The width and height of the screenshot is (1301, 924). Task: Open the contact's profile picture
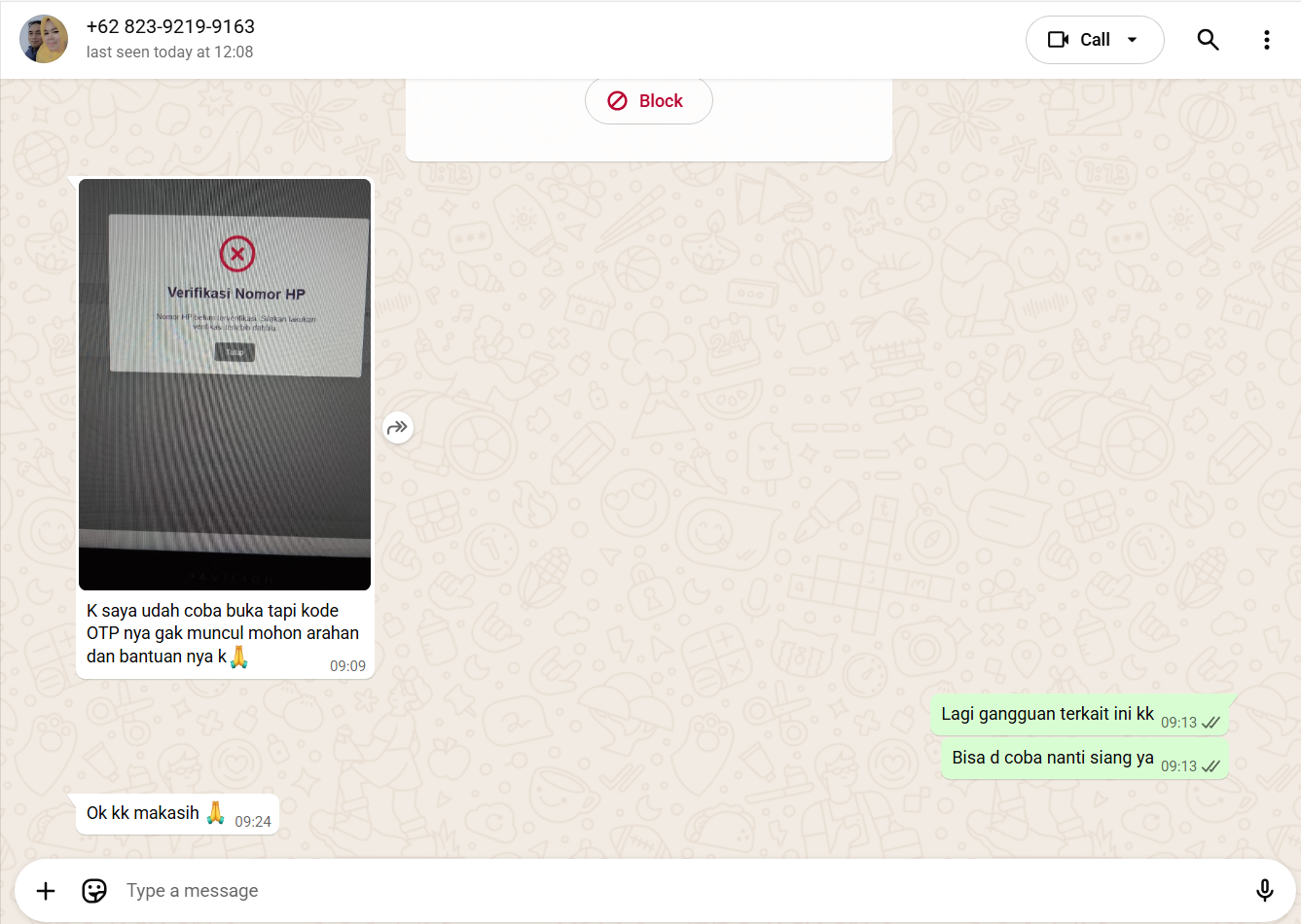coord(44,39)
